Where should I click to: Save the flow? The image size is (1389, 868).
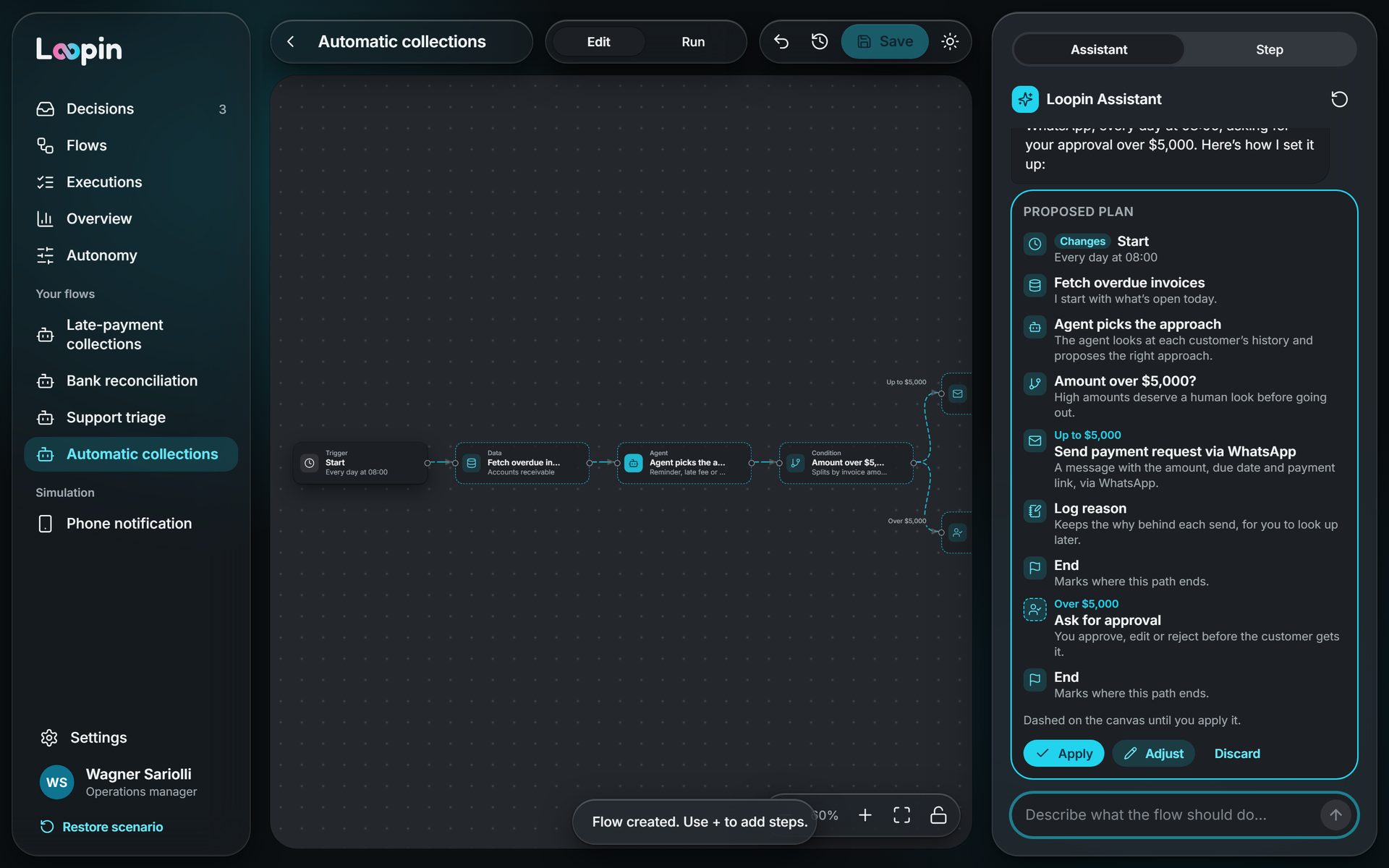884,42
